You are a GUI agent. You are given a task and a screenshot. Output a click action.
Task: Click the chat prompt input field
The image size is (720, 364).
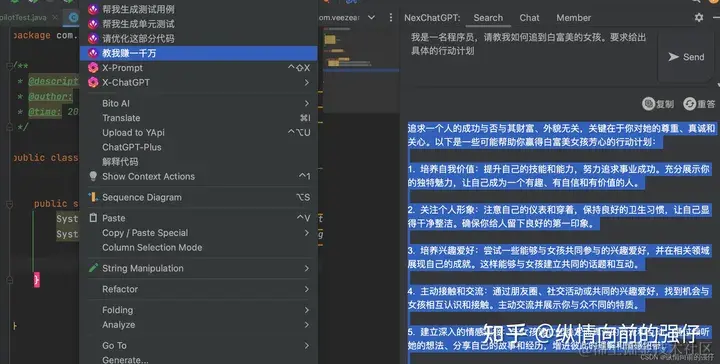coord(530,57)
